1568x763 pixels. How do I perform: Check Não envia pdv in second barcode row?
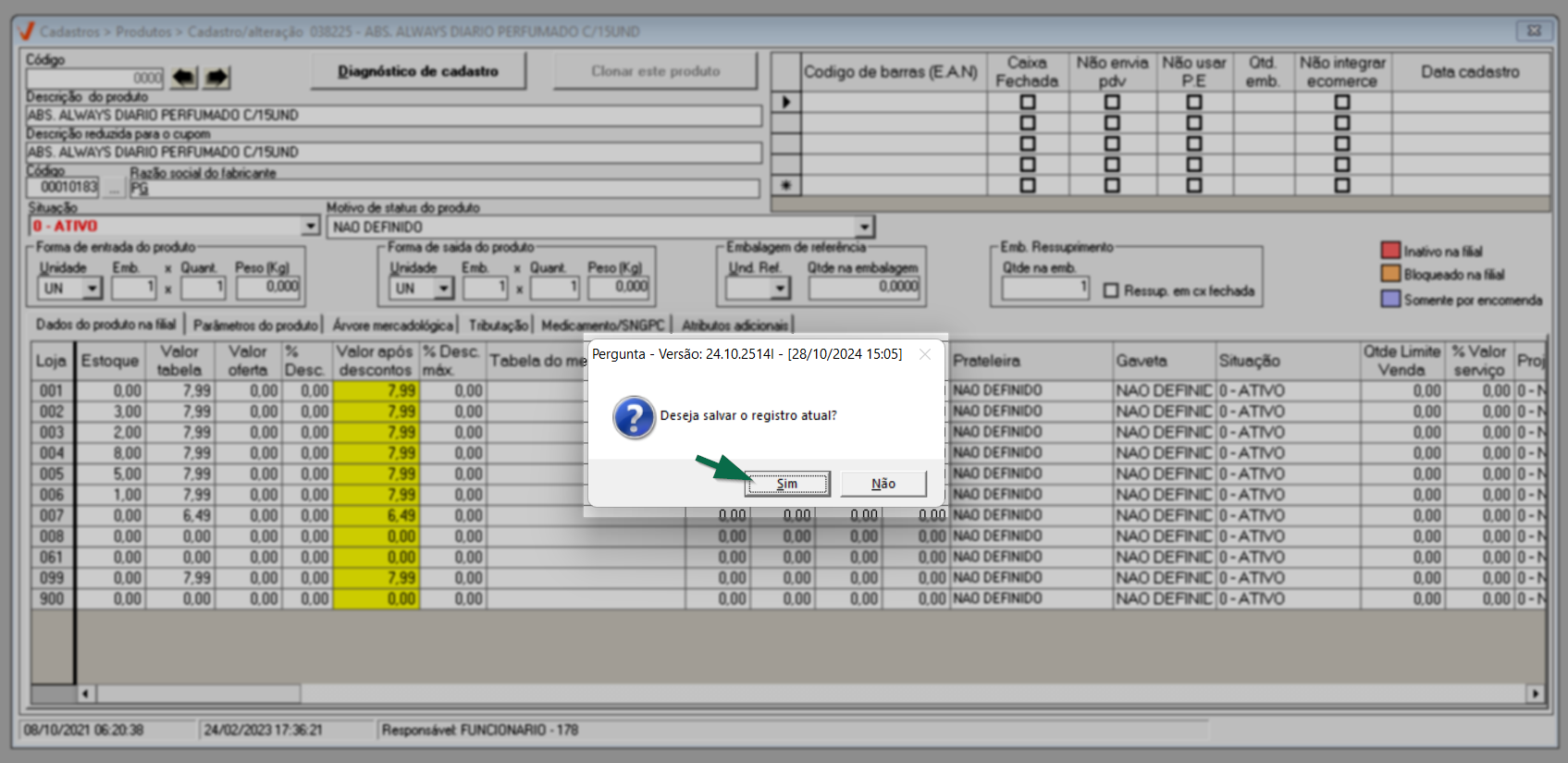[1112, 123]
